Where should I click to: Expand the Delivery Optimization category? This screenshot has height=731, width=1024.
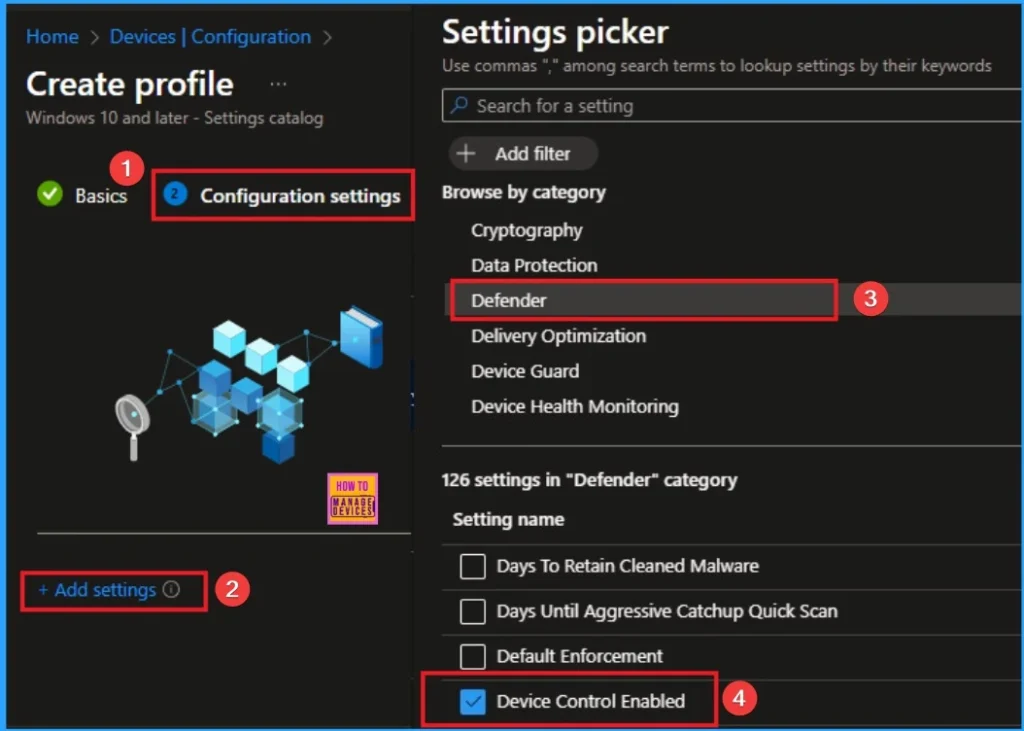tap(557, 336)
